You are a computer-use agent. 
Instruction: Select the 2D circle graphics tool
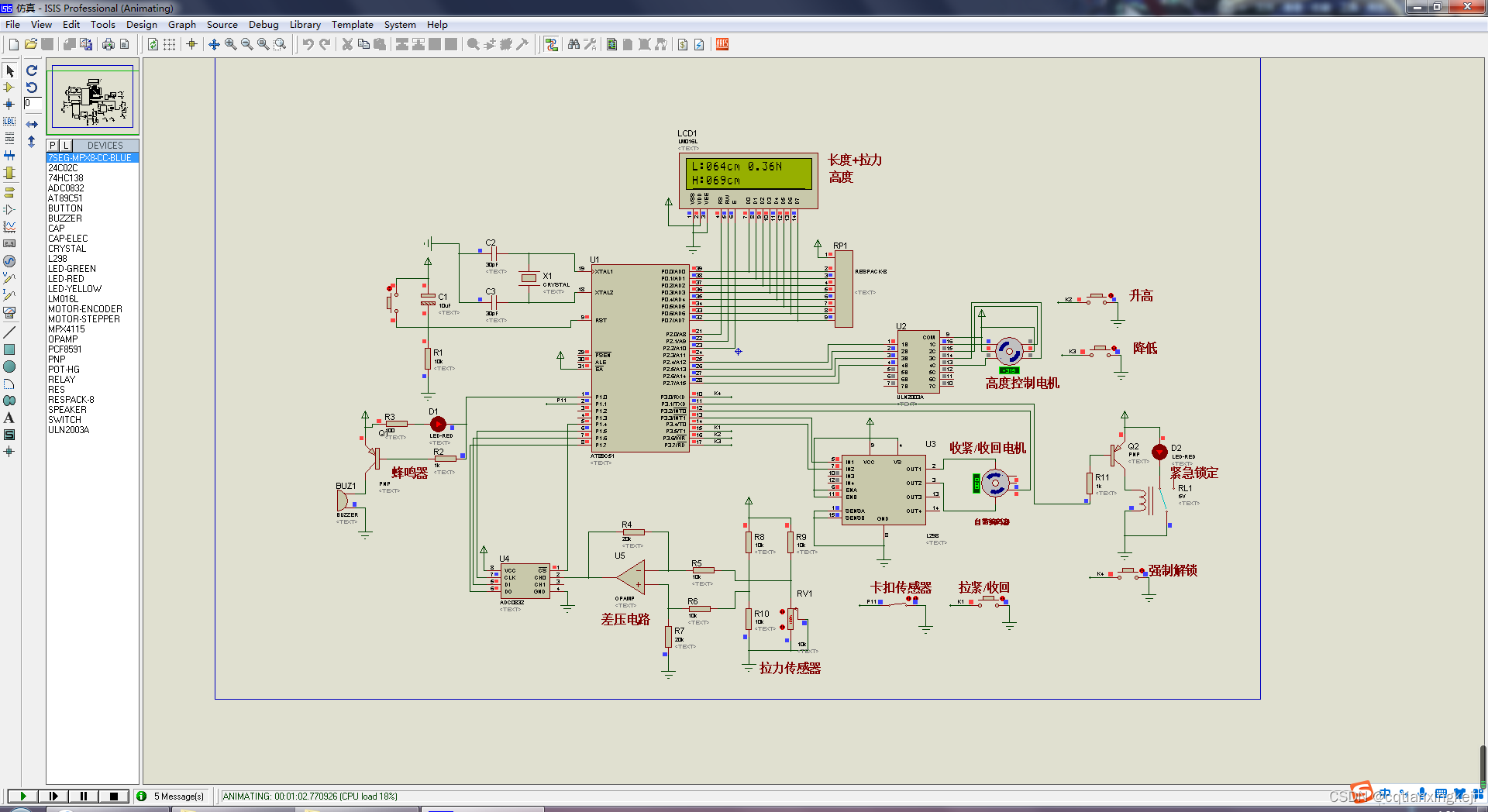click(9, 366)
